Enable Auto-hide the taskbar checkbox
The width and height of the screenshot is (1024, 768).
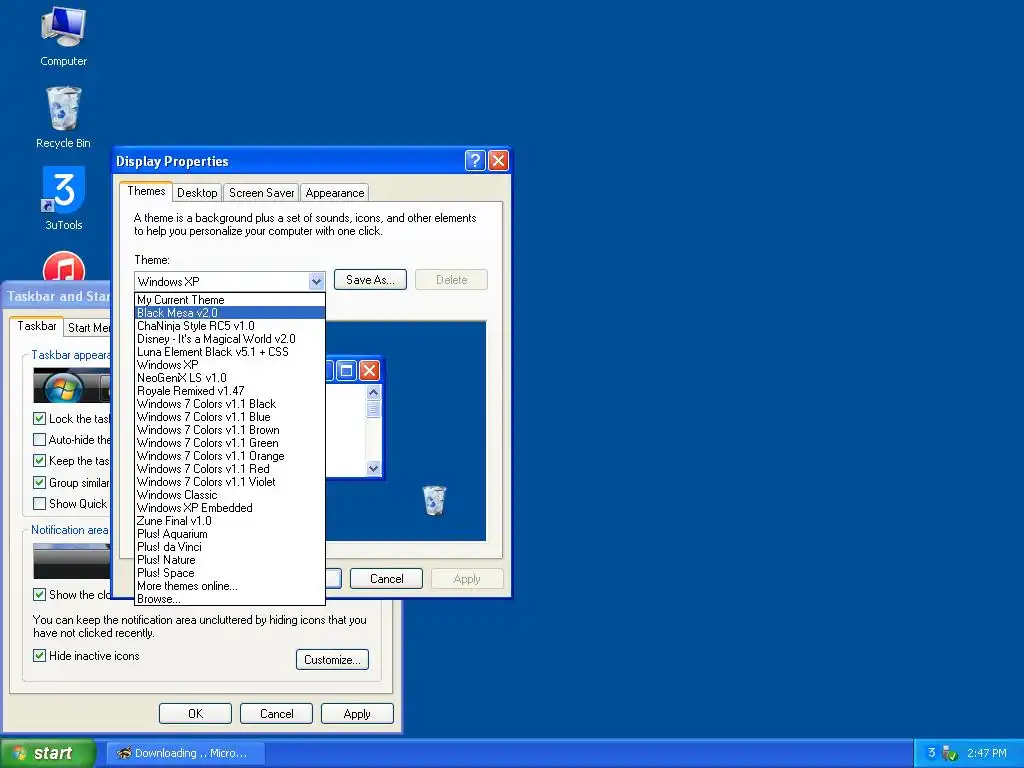(39, 440)
